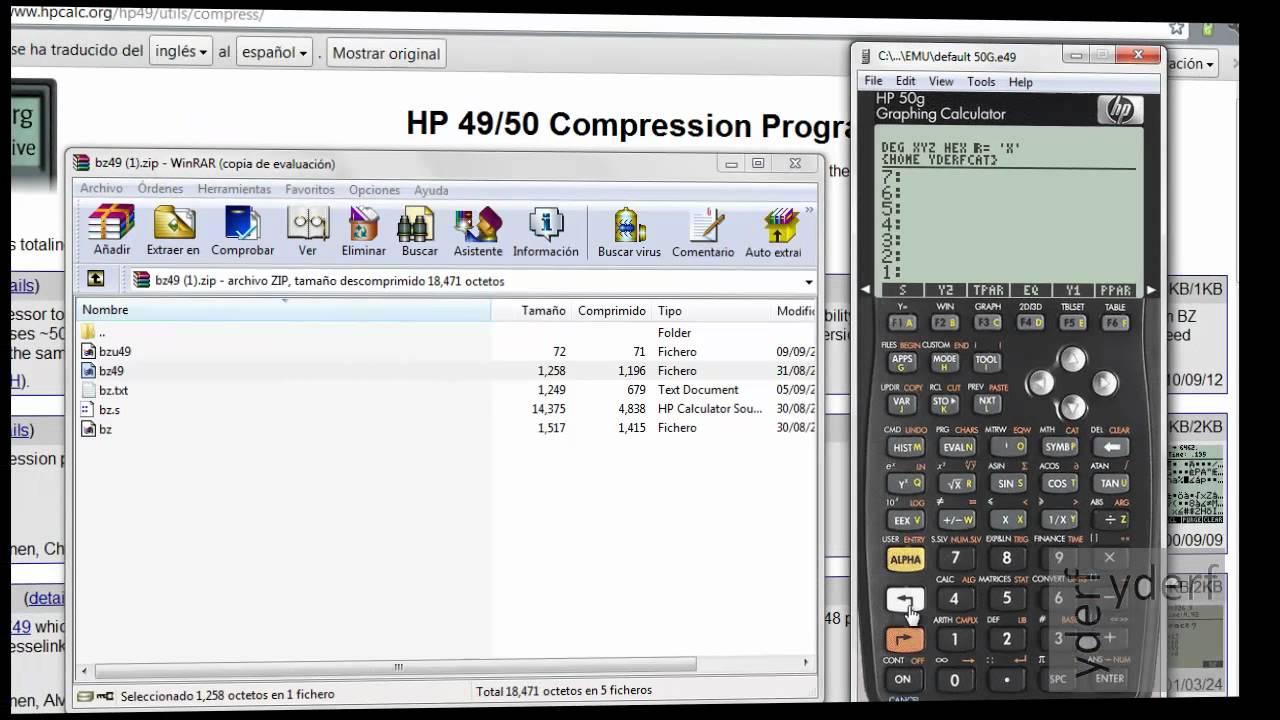The width and height of the screenshot is (1280, 720).
Task: Click the NXT key on the calculator
Action: [x=987, y=403]
